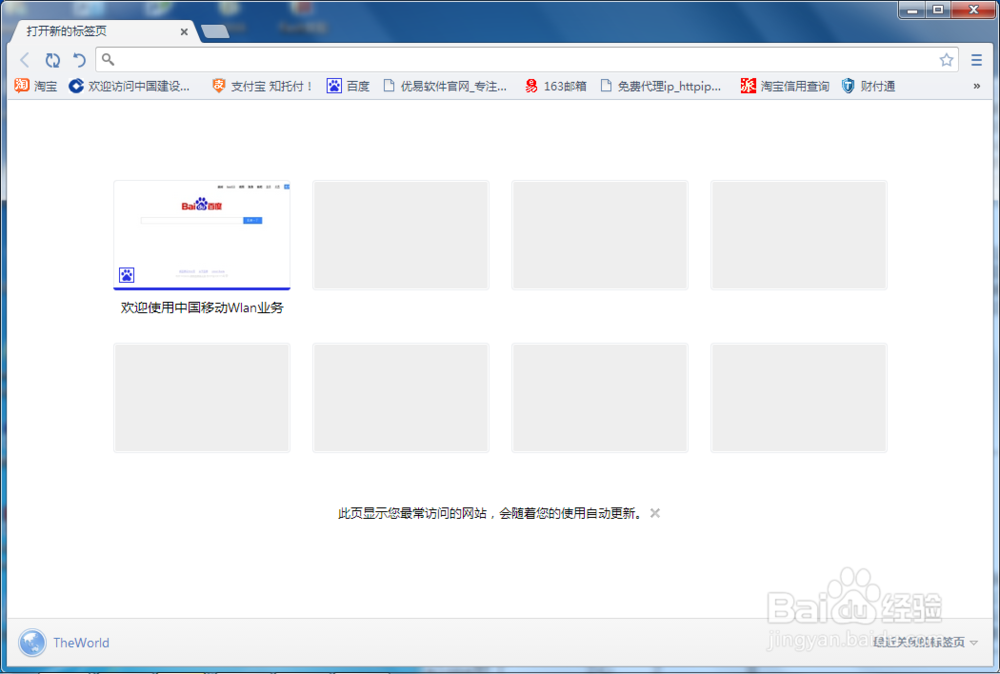Click the page icon of 免费代理ip bookmark

coord(606,85)
